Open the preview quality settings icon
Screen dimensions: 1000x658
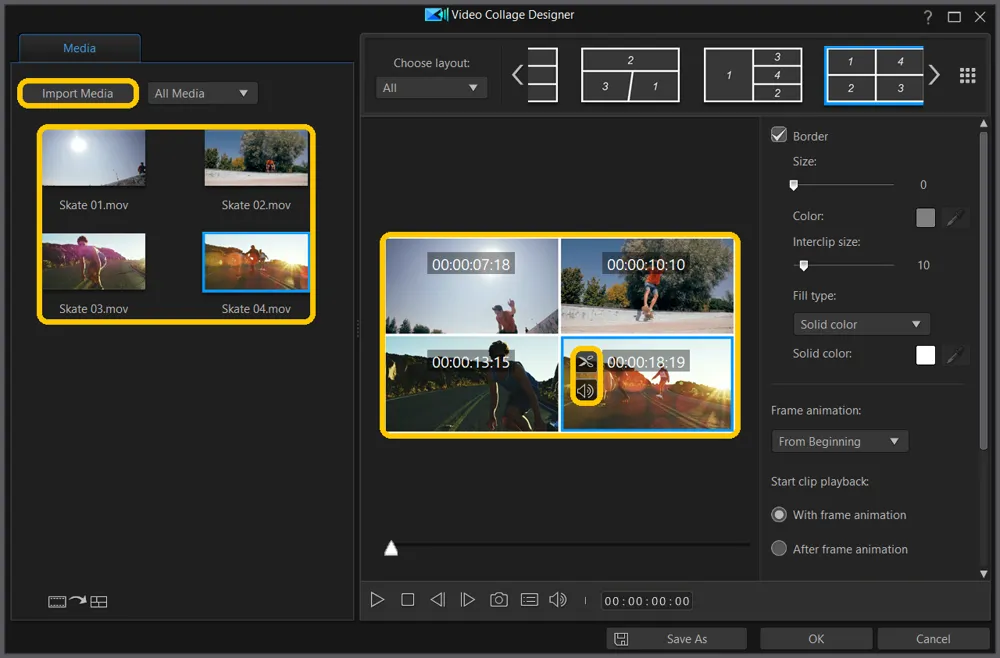coord(529,600)
